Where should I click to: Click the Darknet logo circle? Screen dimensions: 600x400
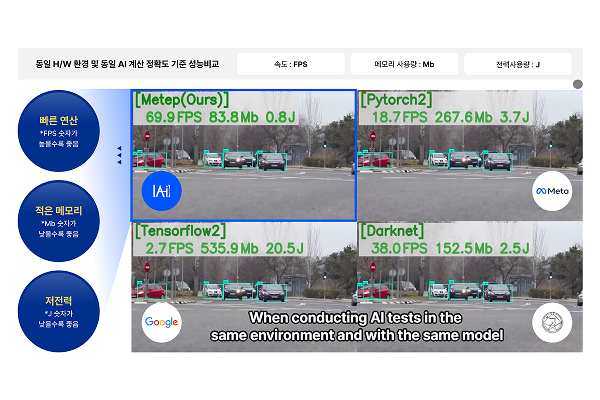pos(551,322)
